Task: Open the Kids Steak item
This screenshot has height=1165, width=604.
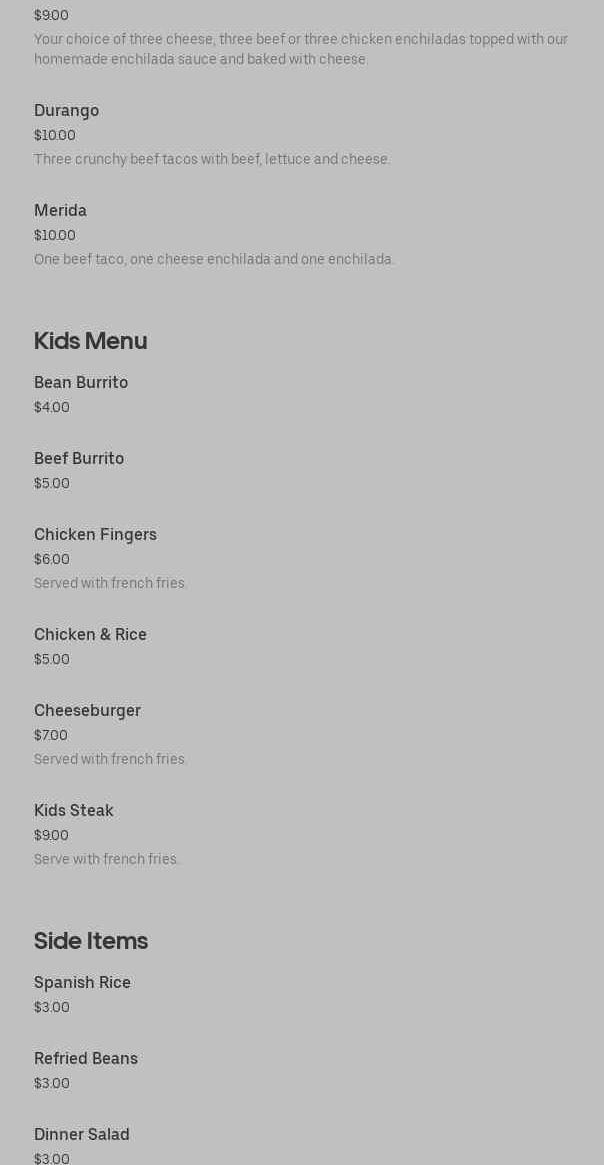Action: (x=74, y=811)
